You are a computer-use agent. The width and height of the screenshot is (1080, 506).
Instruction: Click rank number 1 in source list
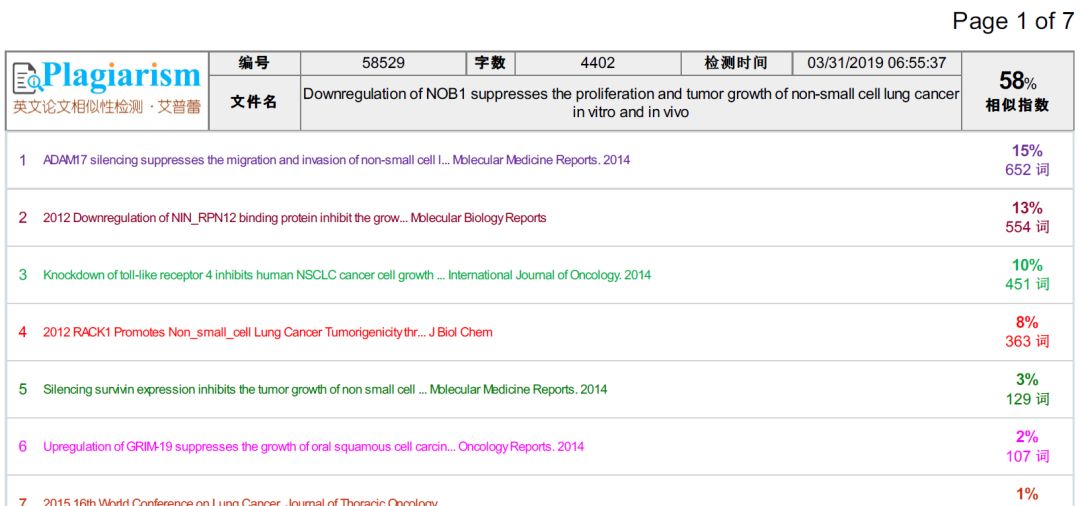tap(23, 160)
